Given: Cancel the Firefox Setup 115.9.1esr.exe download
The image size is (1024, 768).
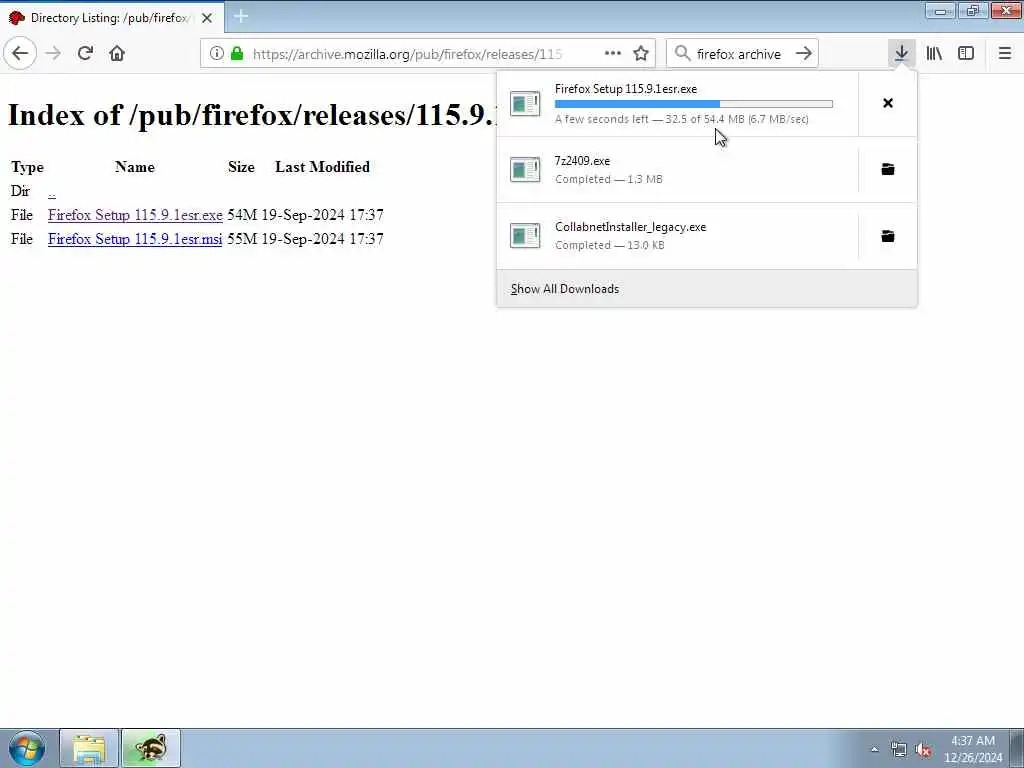Looking at the screenshot, I should 888,103.
